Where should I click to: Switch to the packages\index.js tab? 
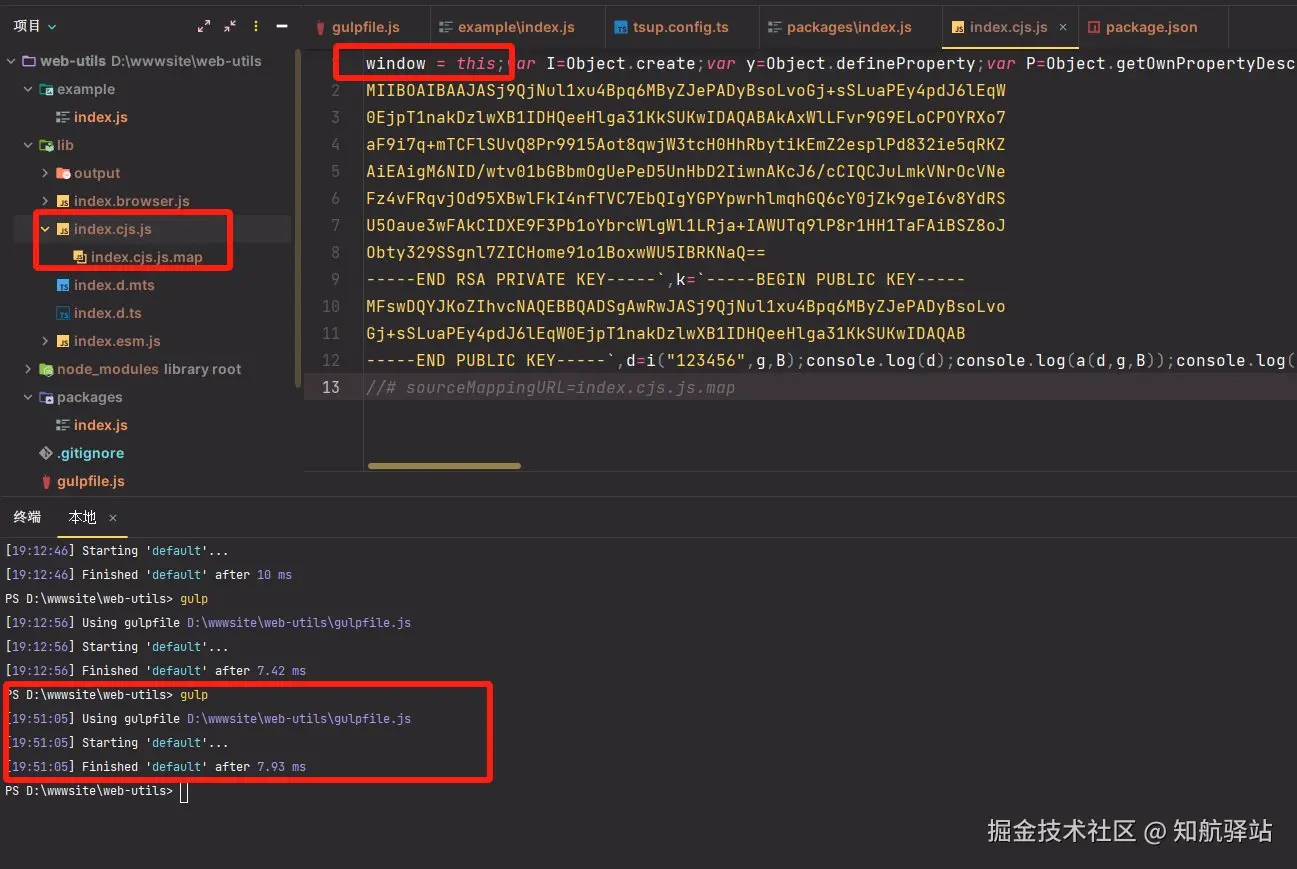click(x=850, y=27)
